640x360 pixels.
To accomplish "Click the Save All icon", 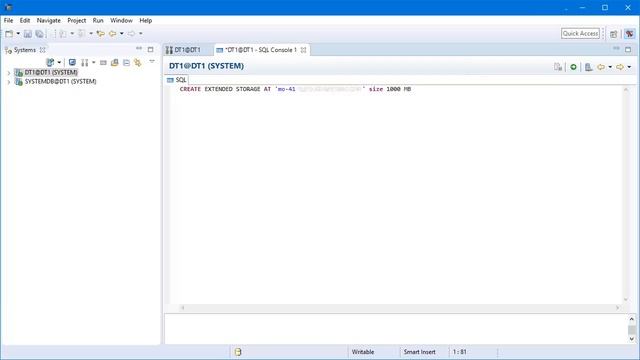I will pos(39,34).
